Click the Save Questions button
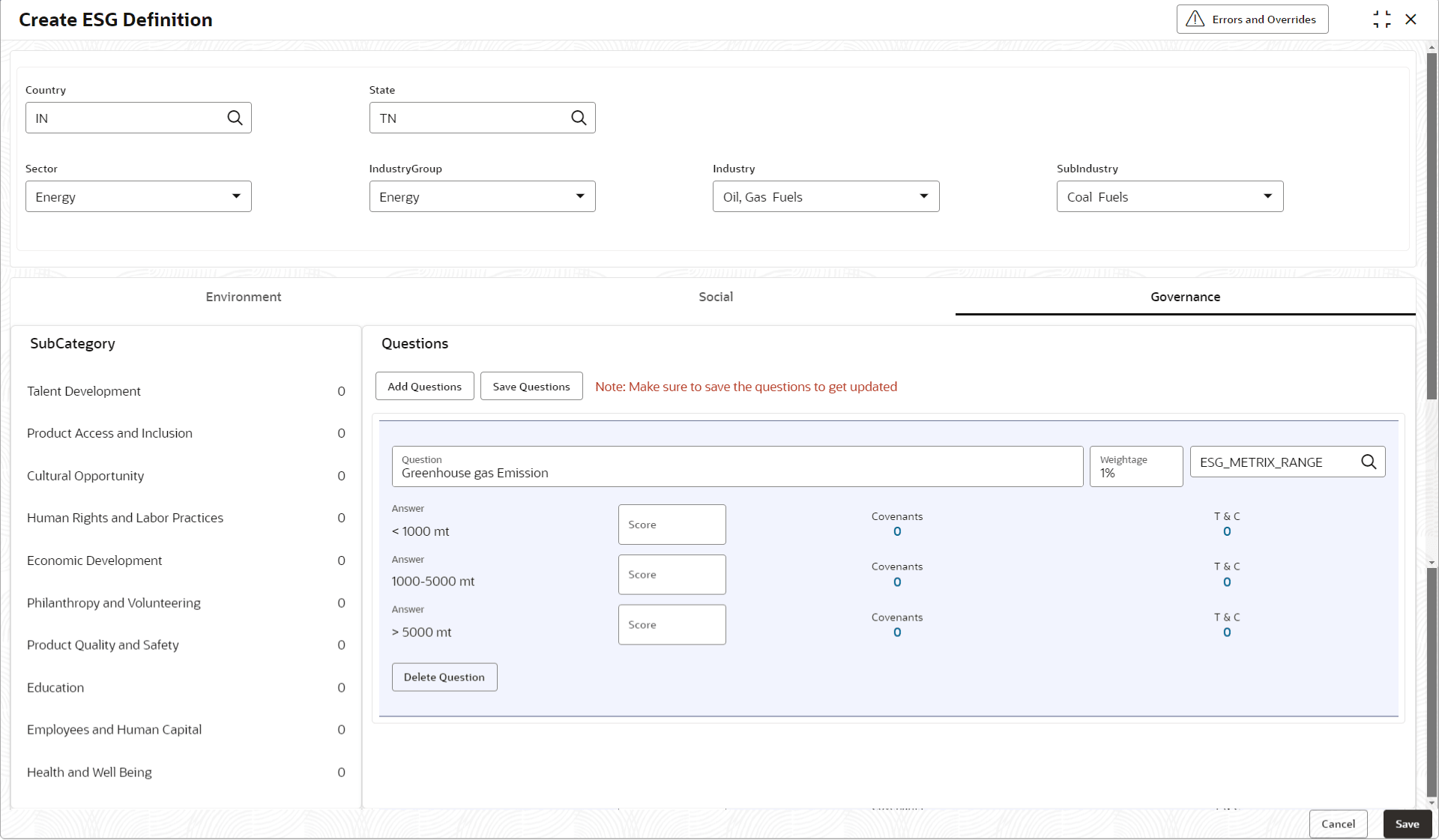 [531, 387]
